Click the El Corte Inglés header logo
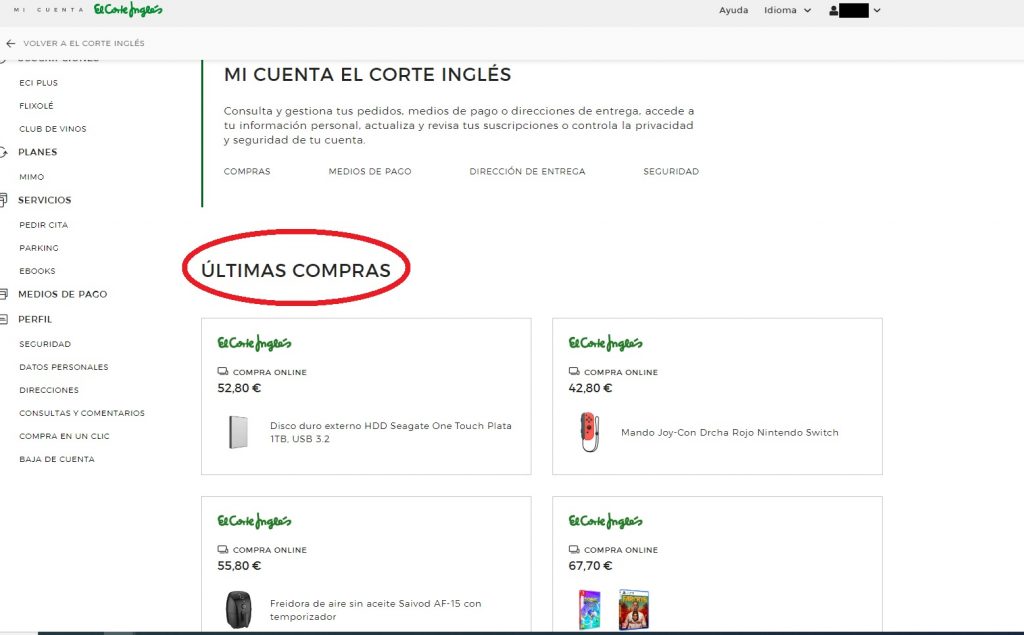Screen dimensions: 1024x635 coord(128,10)
